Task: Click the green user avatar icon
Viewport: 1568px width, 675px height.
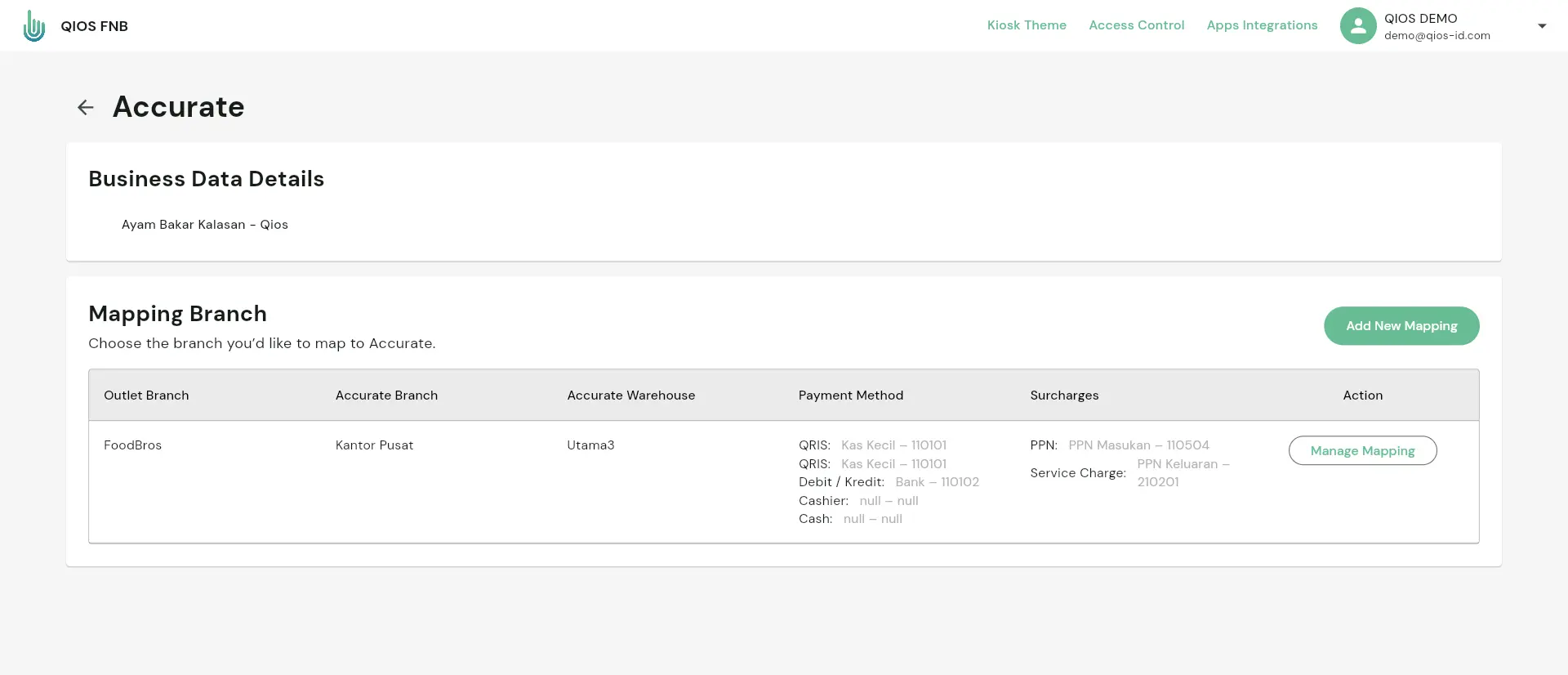Action: pos(1358,26)
